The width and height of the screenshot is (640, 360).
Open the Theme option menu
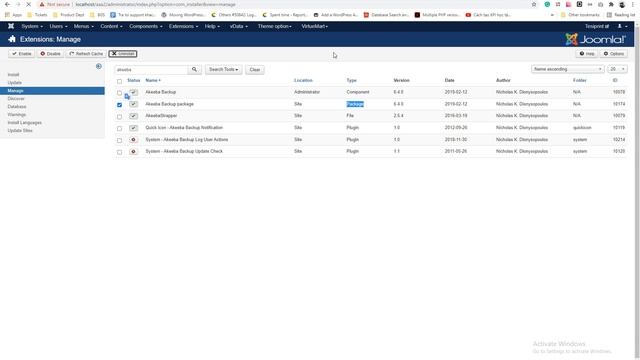[x=274, y=26]
